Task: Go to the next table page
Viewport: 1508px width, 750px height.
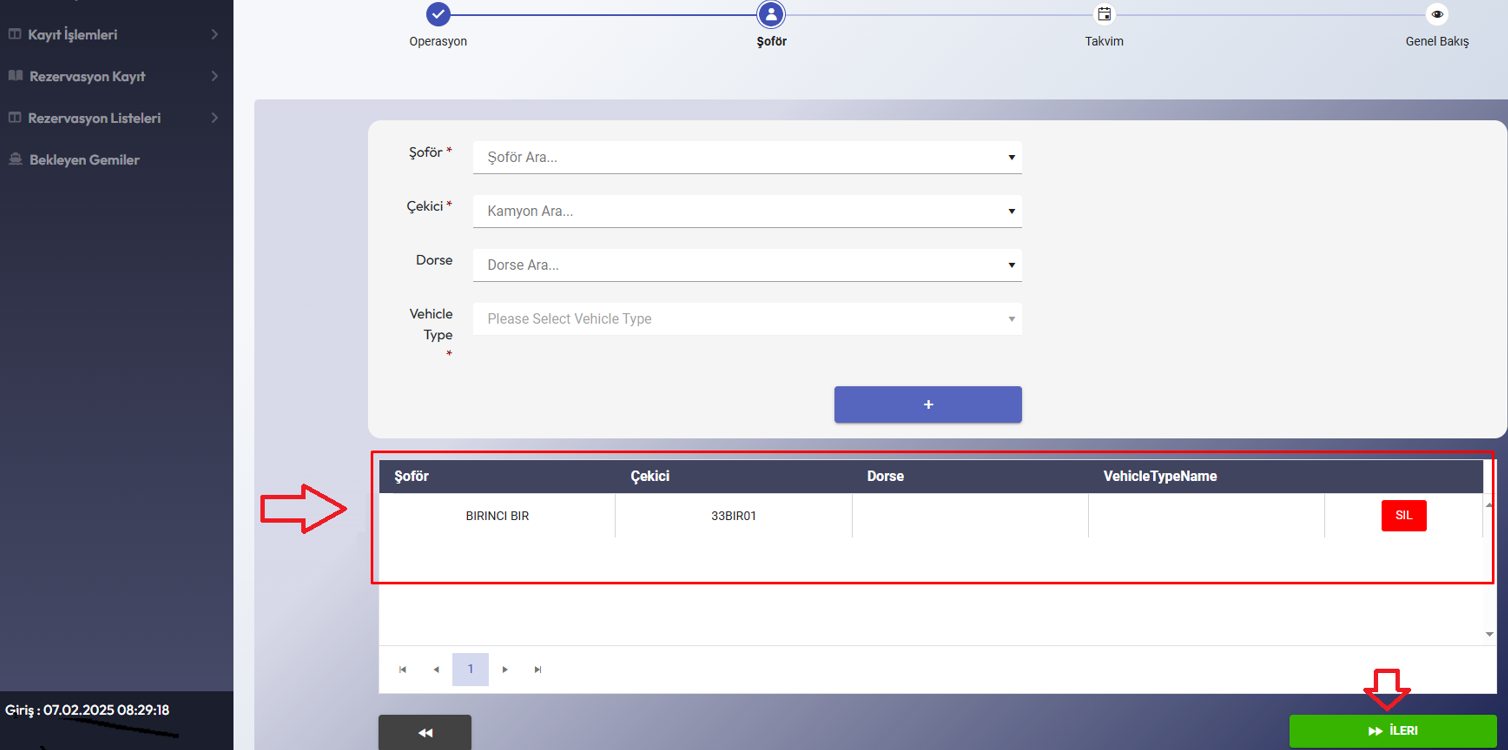Action: coord(505,670)
